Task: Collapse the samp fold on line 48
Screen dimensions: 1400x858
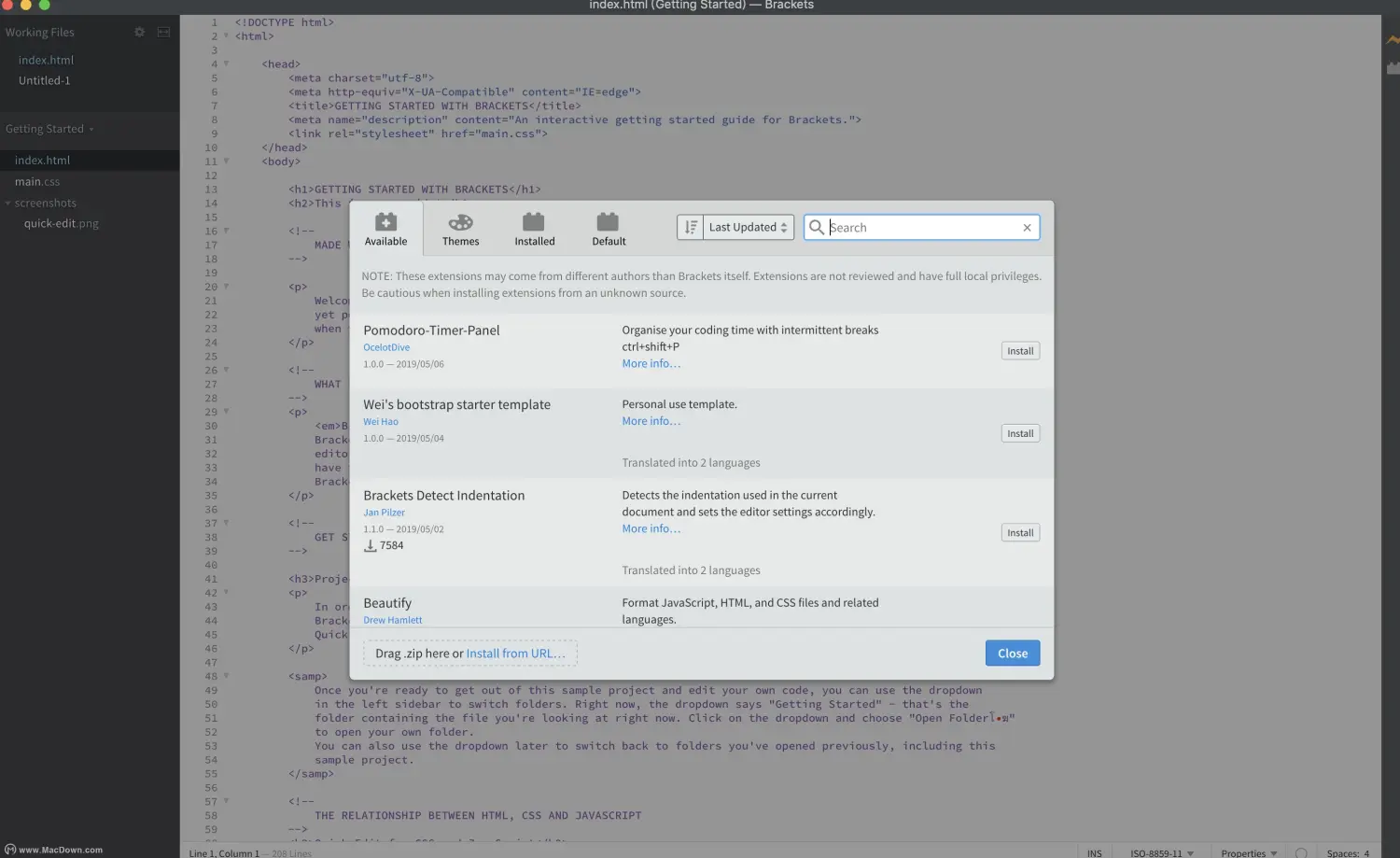Action: [x=226, y=676]
